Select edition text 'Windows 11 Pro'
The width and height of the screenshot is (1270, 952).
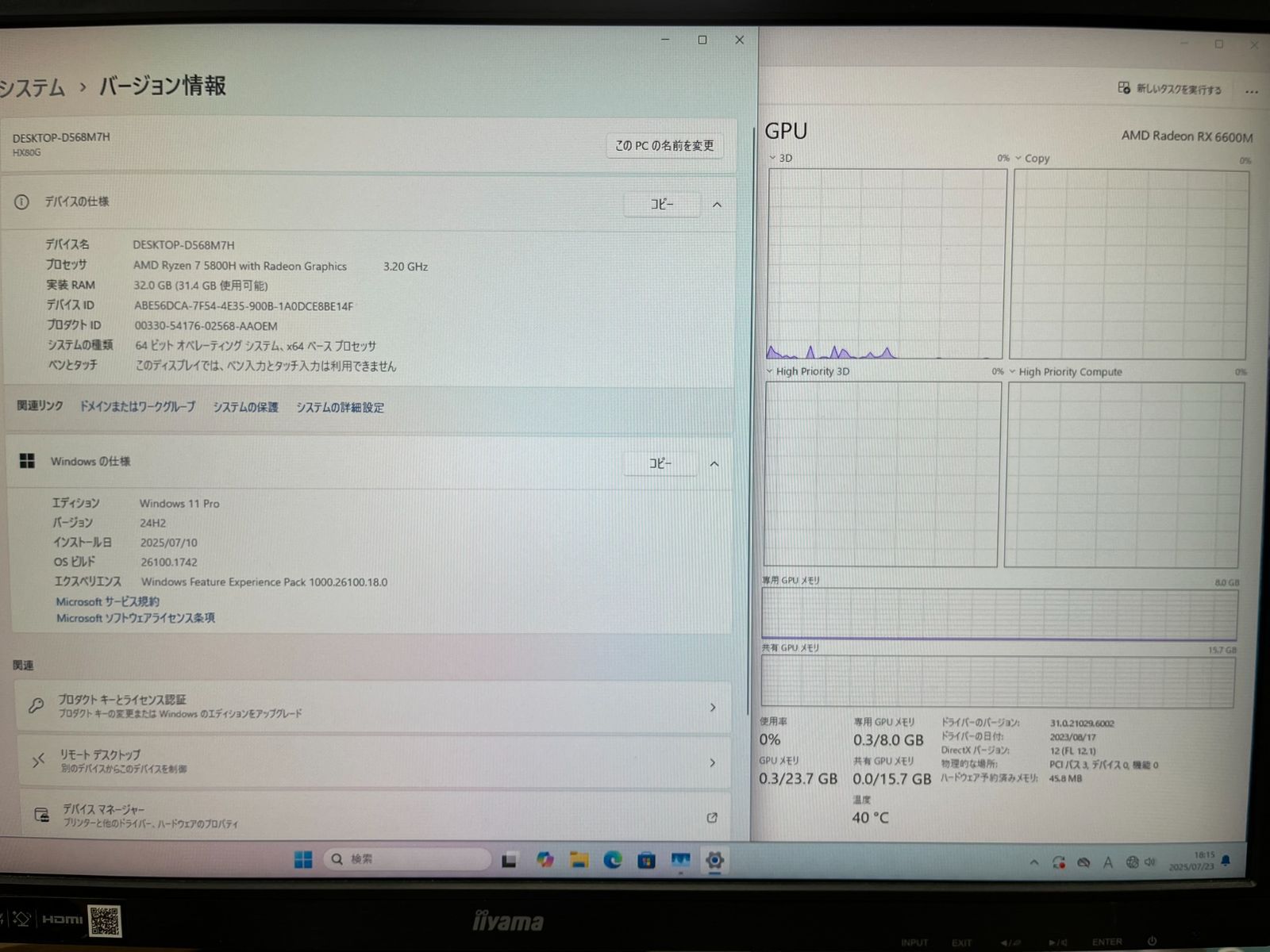point(179,504)
